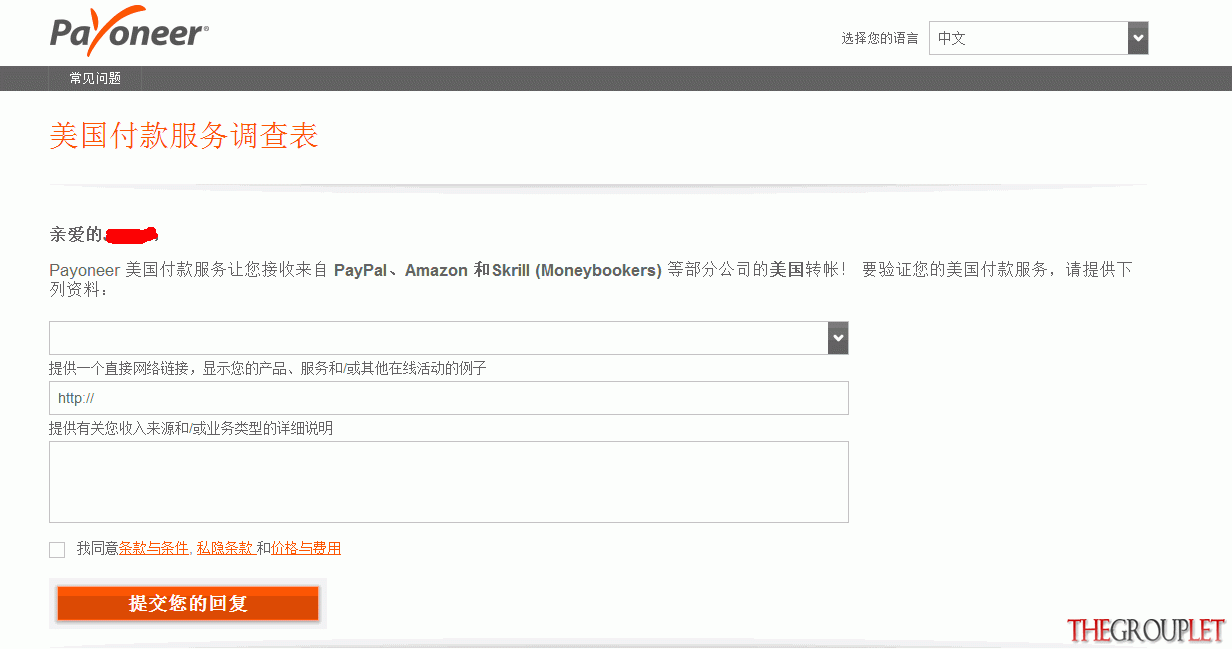Click the language selector dropdown arrow
The width and height of the screenshot is (1232, 649).
coord(1138,38)
